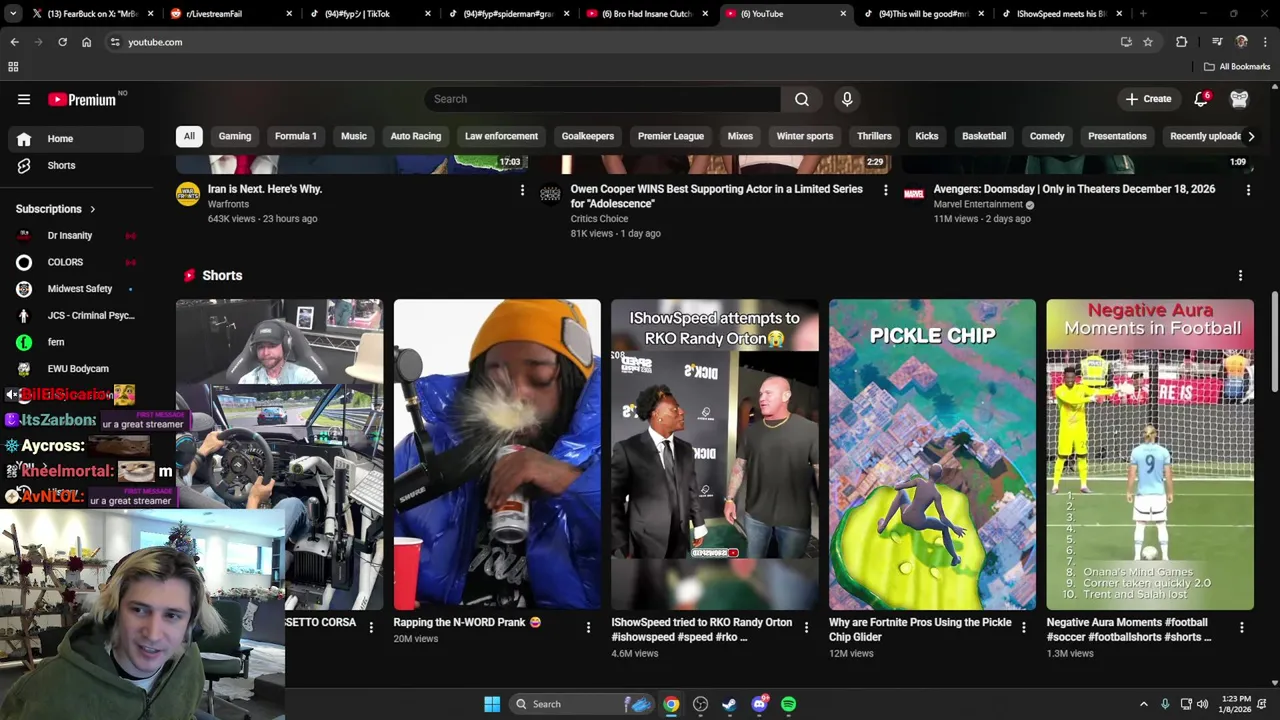The width and height of the screenshot is (1280, 720).
Task: Select the Basketball chip
Action: (984, 136)
